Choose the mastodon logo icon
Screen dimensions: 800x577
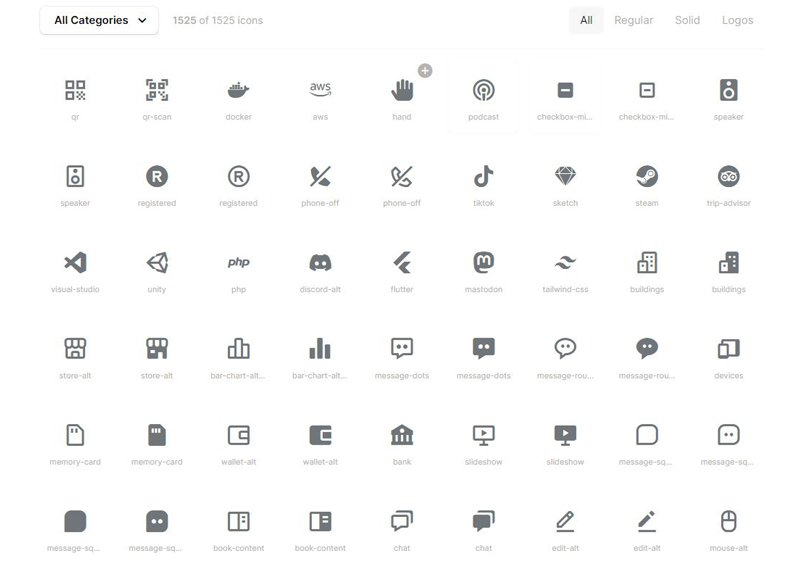pyautogui.click(x=484, y=263)
